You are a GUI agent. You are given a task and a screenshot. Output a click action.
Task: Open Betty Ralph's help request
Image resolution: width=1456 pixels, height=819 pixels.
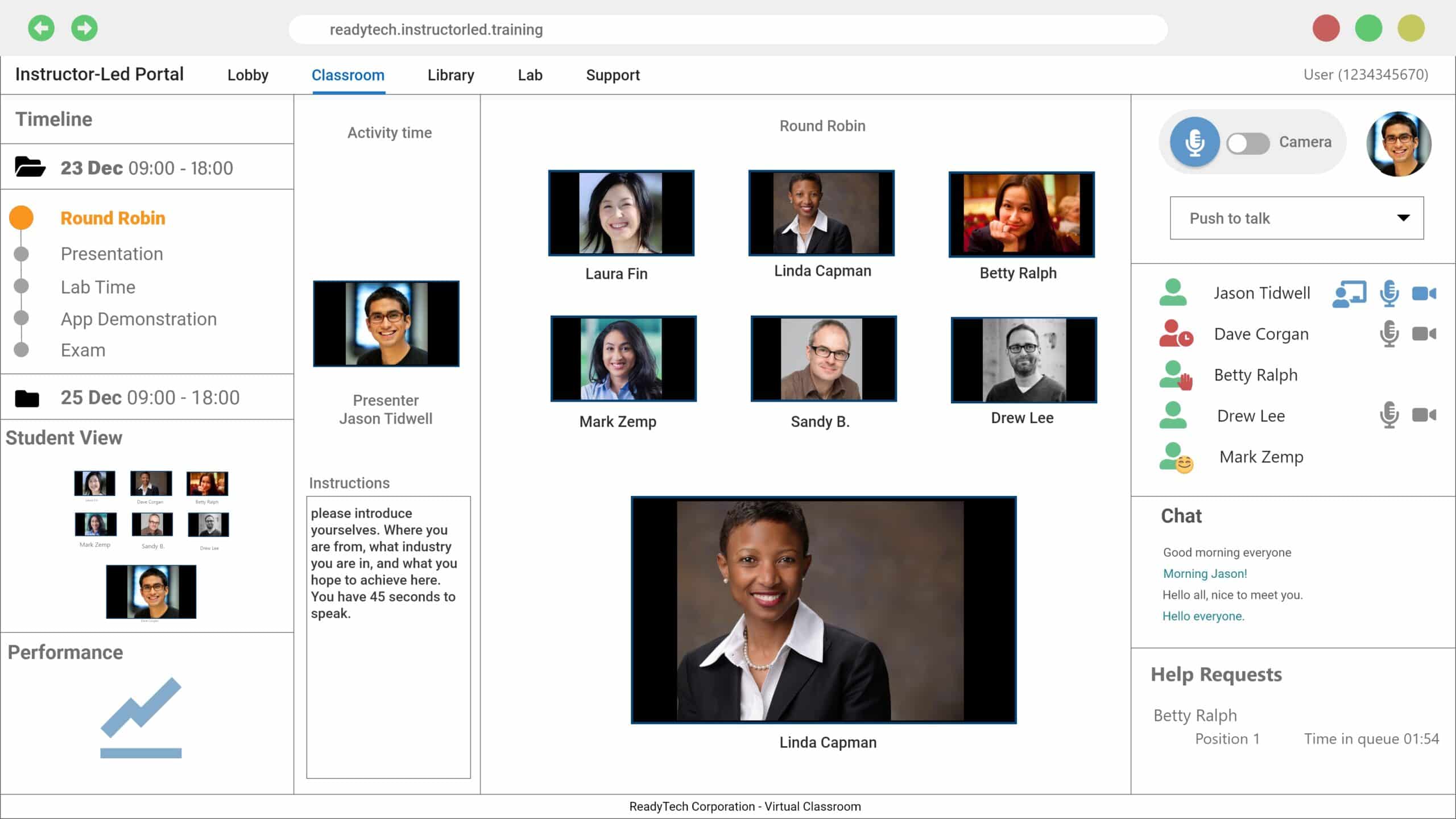(x=1195, y=715)
